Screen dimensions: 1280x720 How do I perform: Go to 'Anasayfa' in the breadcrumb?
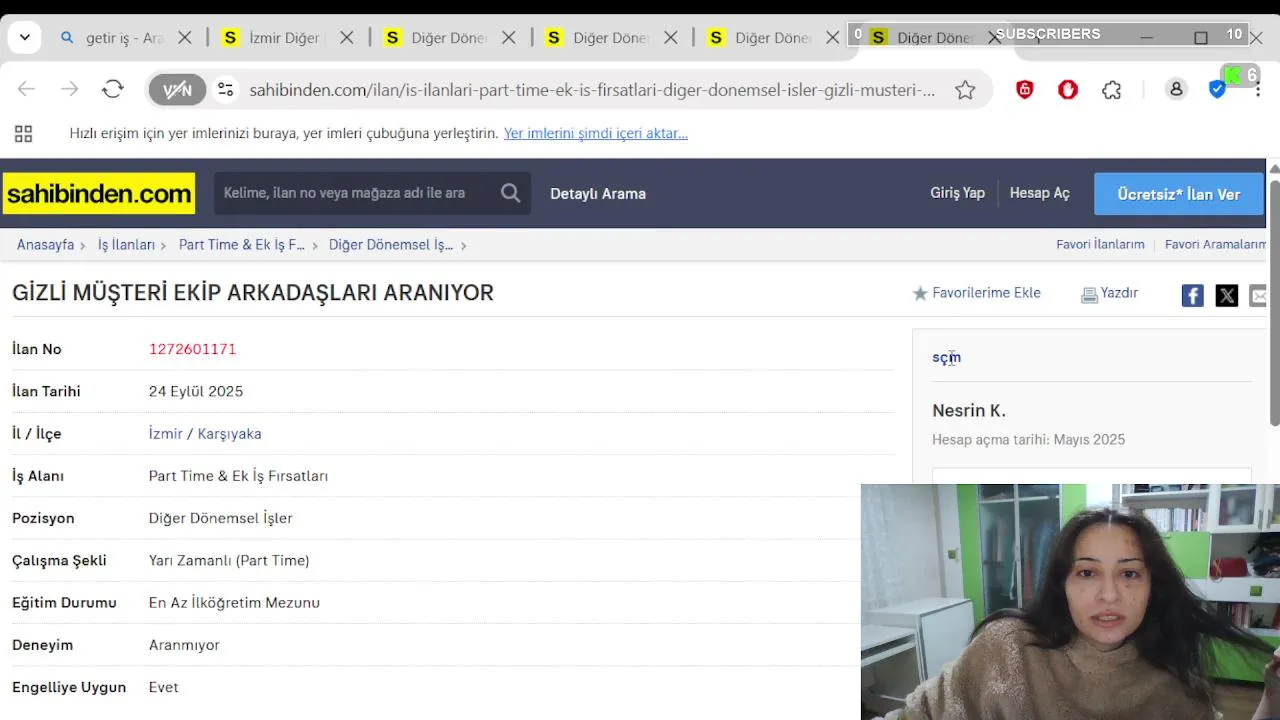tap(45, 244)
